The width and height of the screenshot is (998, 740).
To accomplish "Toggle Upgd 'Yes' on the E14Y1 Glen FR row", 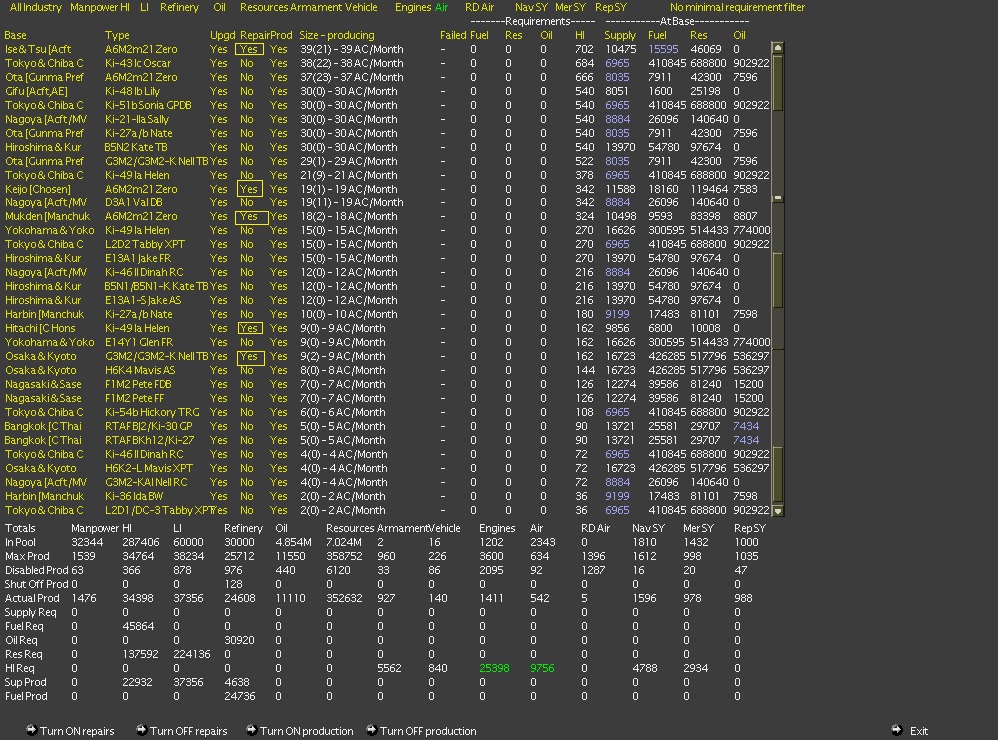I will tap(218, 342).
